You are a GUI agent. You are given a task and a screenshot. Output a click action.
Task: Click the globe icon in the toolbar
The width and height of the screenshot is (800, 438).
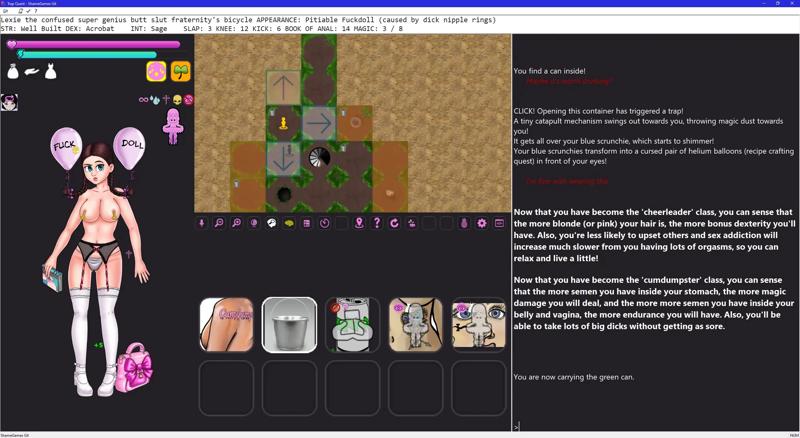254,223
